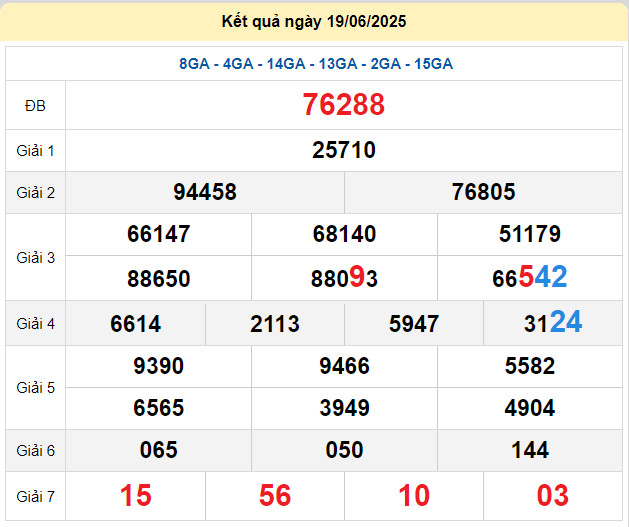Select first prize number 25710
Viewport: 629px width, 527px height.
click(344, 150)
